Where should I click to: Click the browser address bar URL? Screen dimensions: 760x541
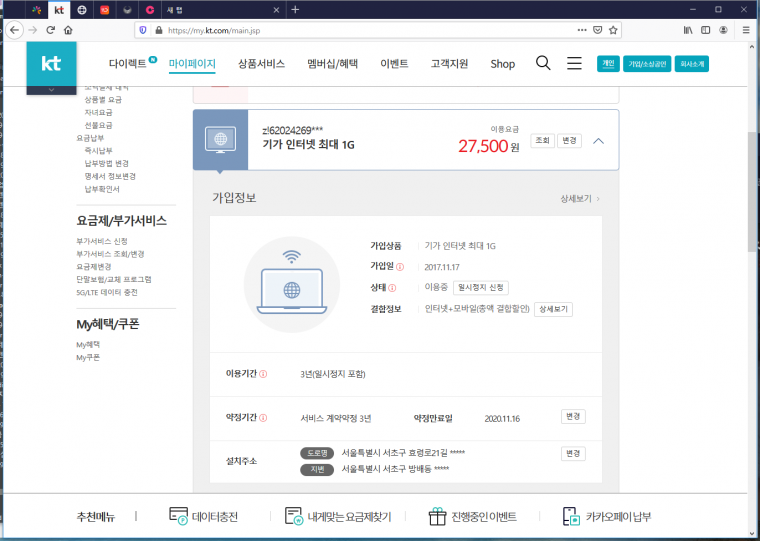coord(214,31)
